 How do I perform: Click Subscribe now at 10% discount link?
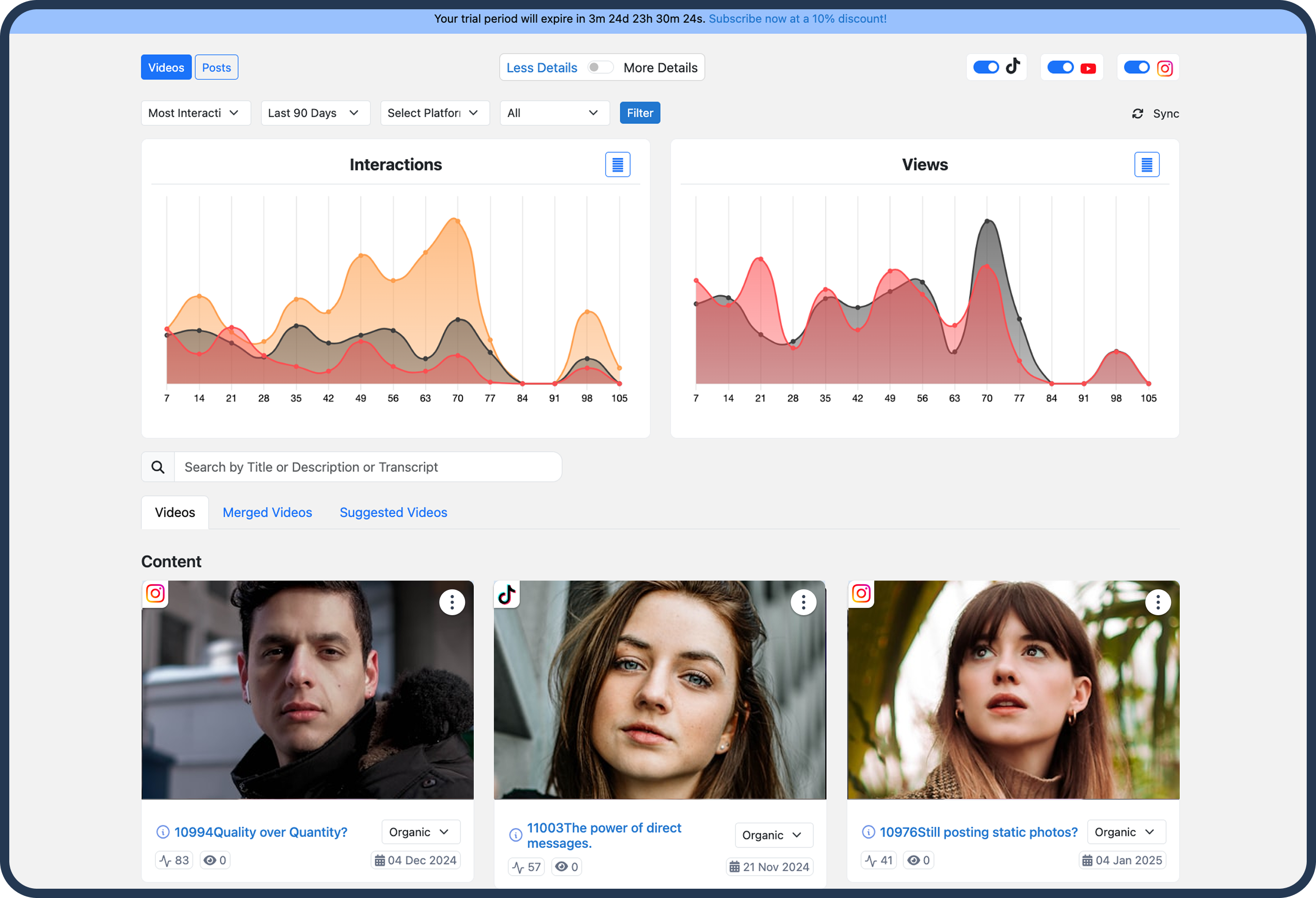797,19
